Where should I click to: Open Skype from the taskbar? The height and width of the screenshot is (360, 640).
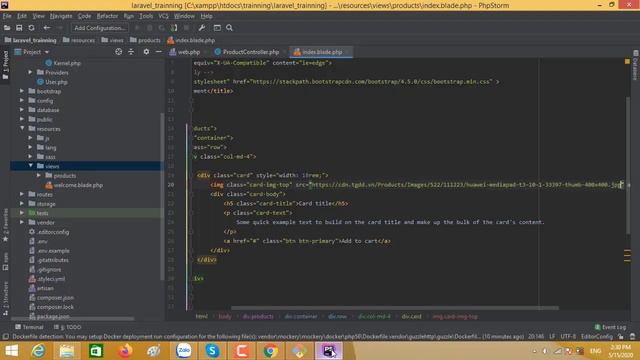pos(212,351)
